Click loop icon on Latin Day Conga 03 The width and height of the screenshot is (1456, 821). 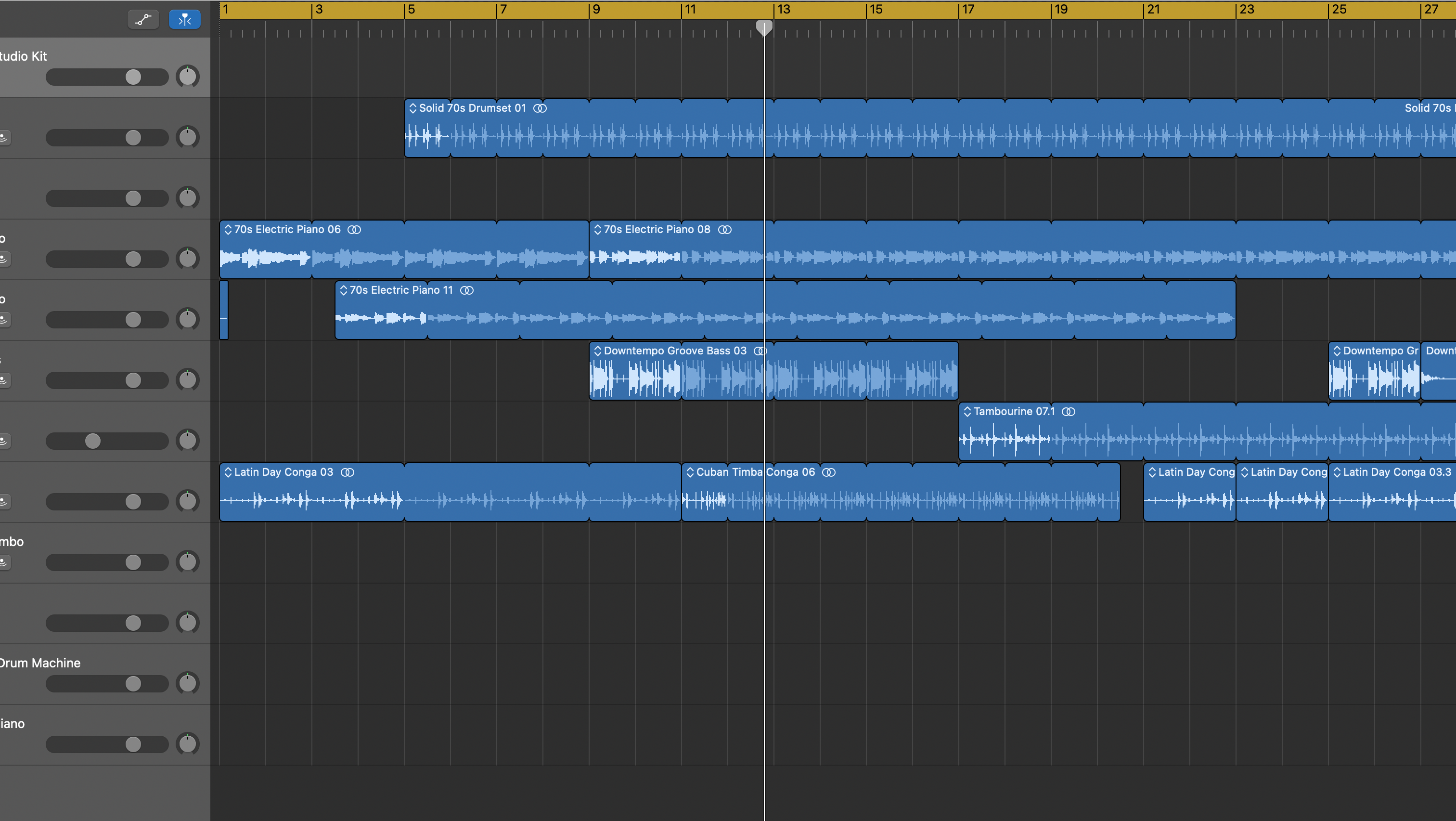click(348, 472)
